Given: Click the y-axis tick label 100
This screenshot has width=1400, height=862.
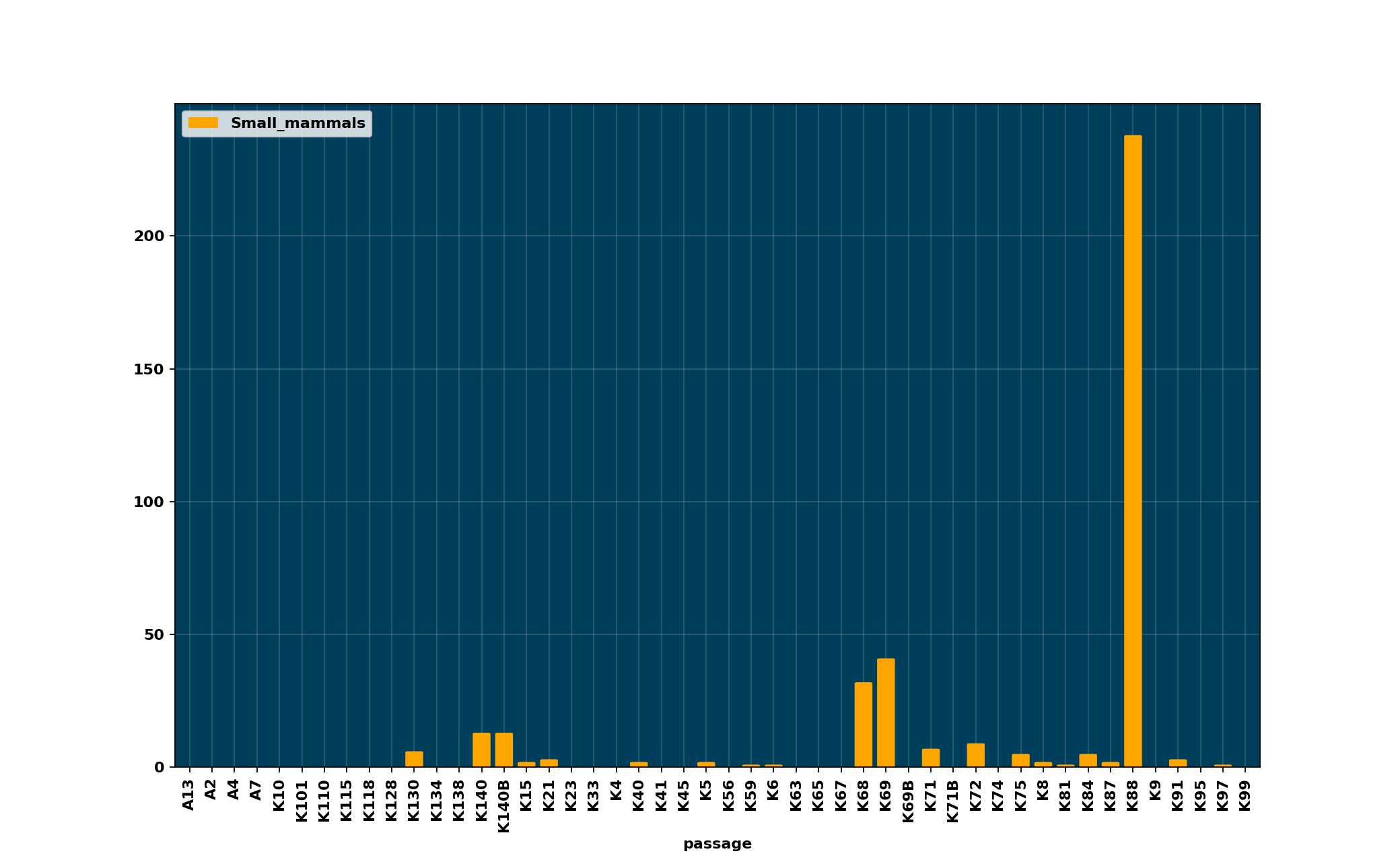Looking at the screenshot, I should (x=149, y=502).
